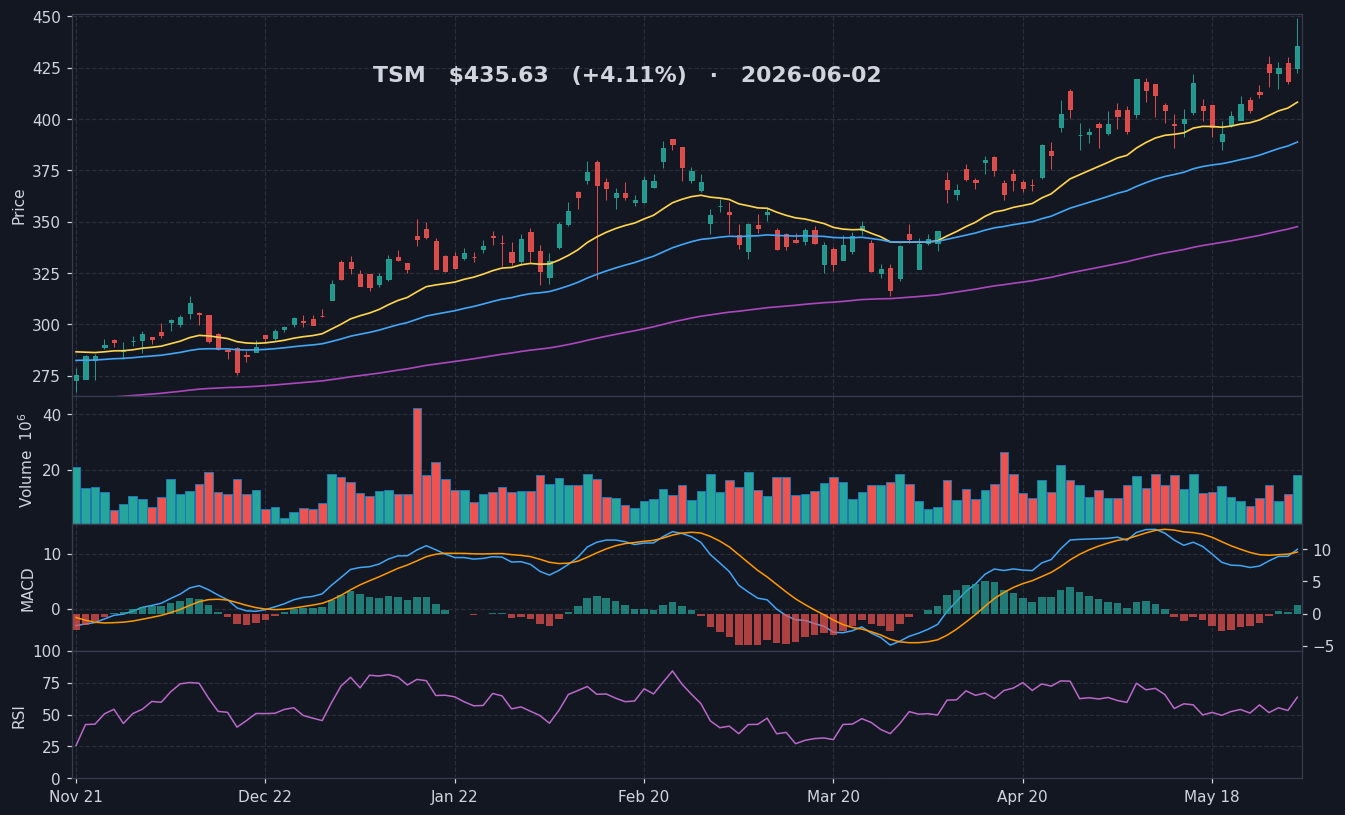
Task: Click the Dec 22 date tick label
Action: point(265,797)
